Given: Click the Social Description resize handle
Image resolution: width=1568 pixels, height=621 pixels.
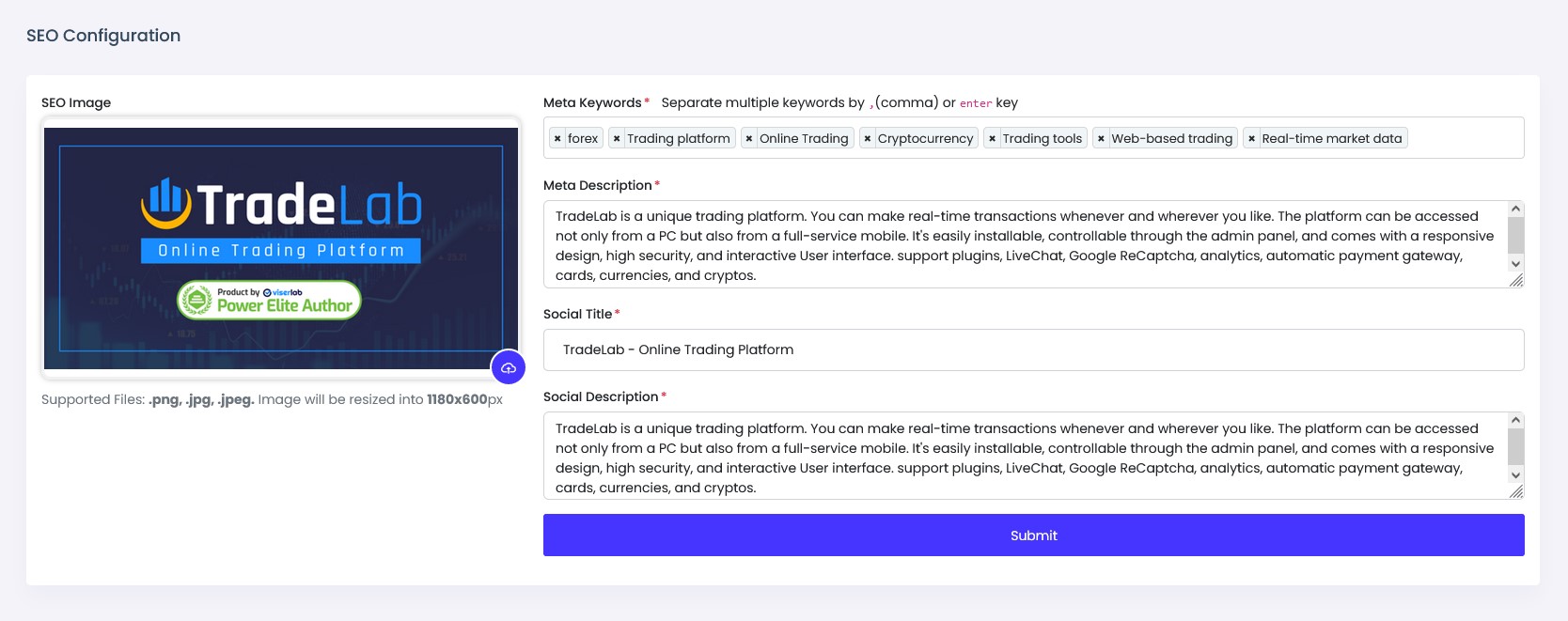Looking at the screenshot, I should [1516, 492].
